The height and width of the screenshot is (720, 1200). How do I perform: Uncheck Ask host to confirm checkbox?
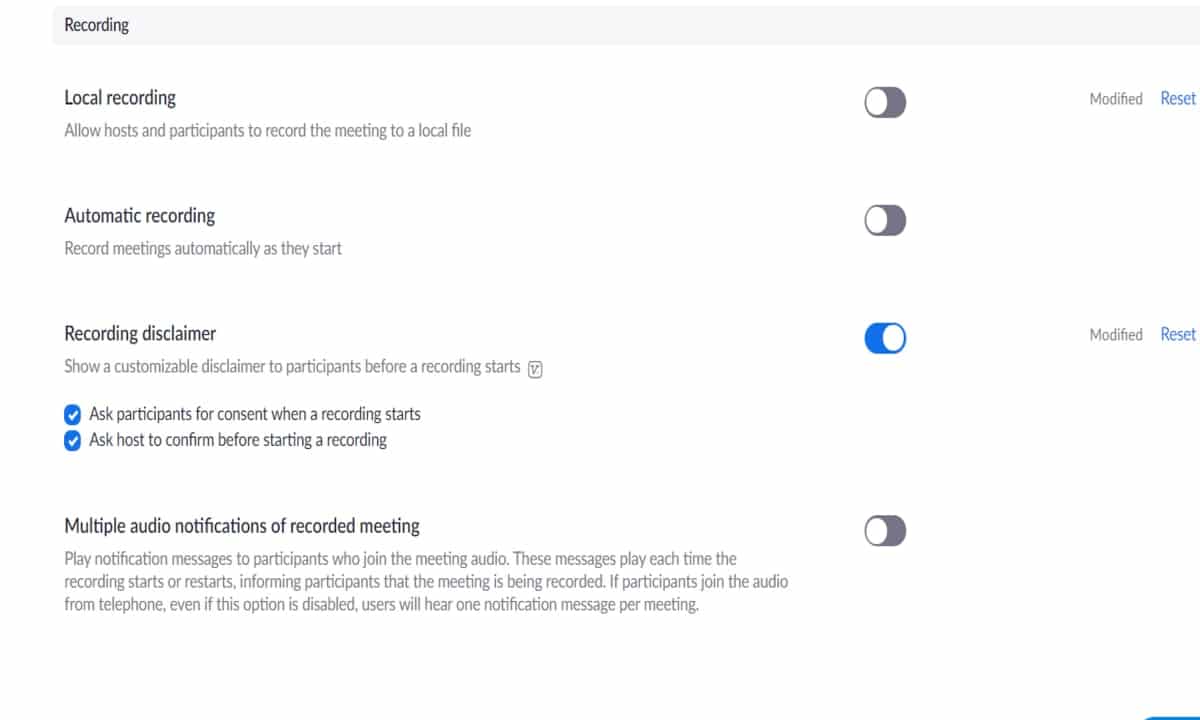(72, 441)
